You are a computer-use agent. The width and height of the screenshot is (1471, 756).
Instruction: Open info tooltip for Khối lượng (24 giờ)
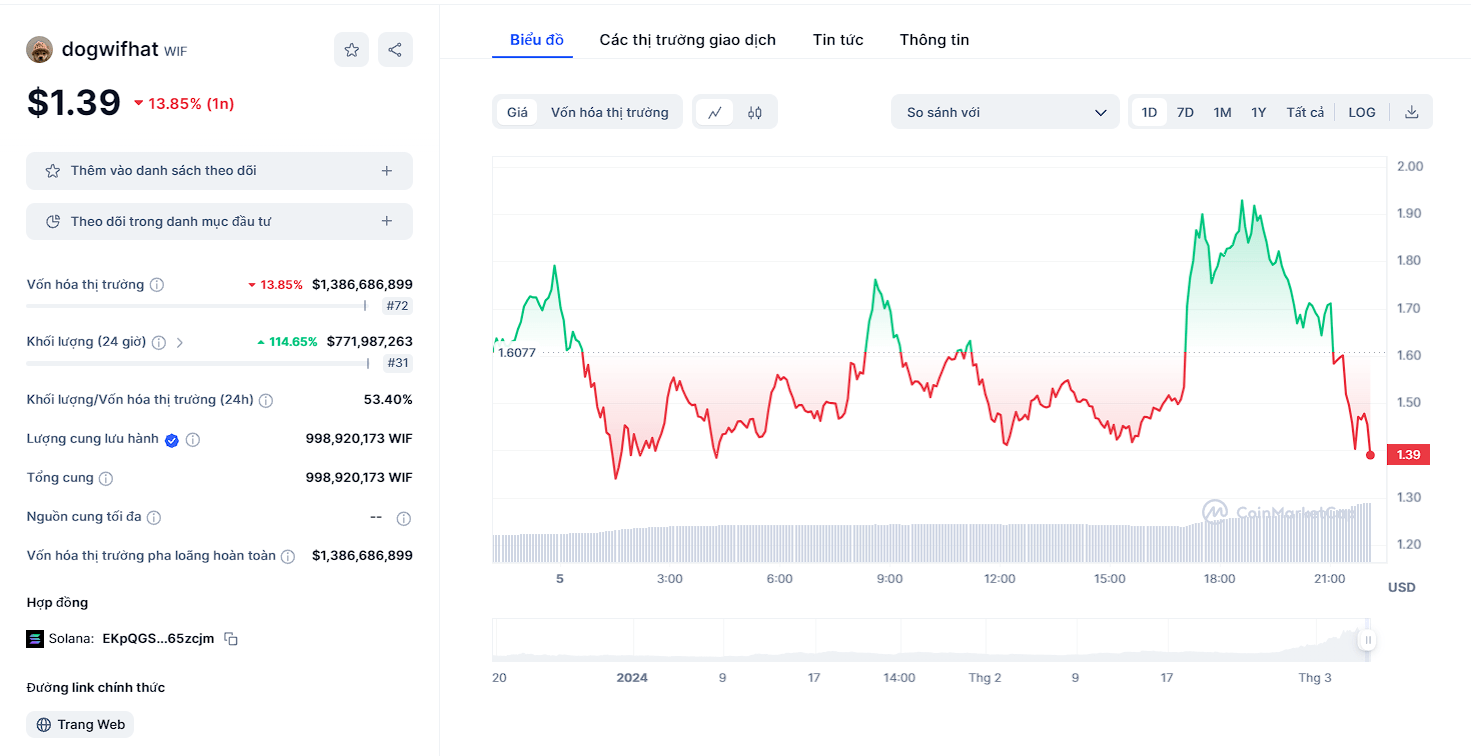tap(159, 342)
